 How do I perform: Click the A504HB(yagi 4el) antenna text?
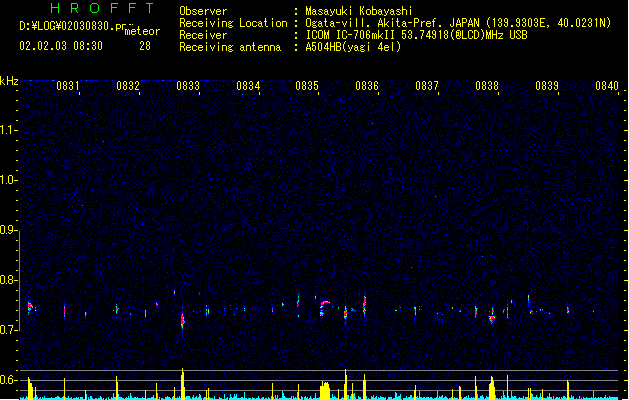[353, 47]
